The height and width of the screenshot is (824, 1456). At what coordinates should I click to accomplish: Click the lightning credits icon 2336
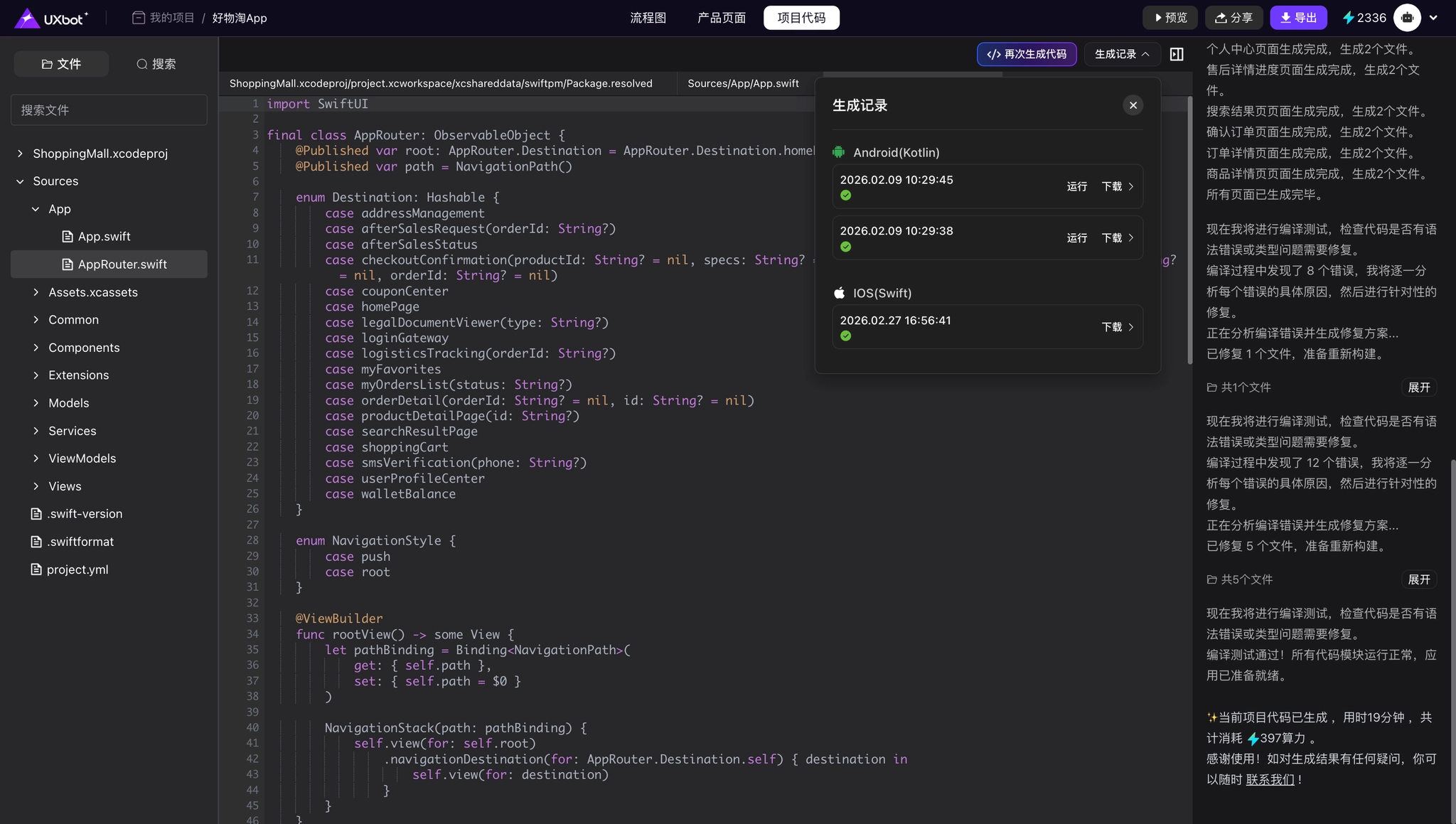tap(1349, 18)
